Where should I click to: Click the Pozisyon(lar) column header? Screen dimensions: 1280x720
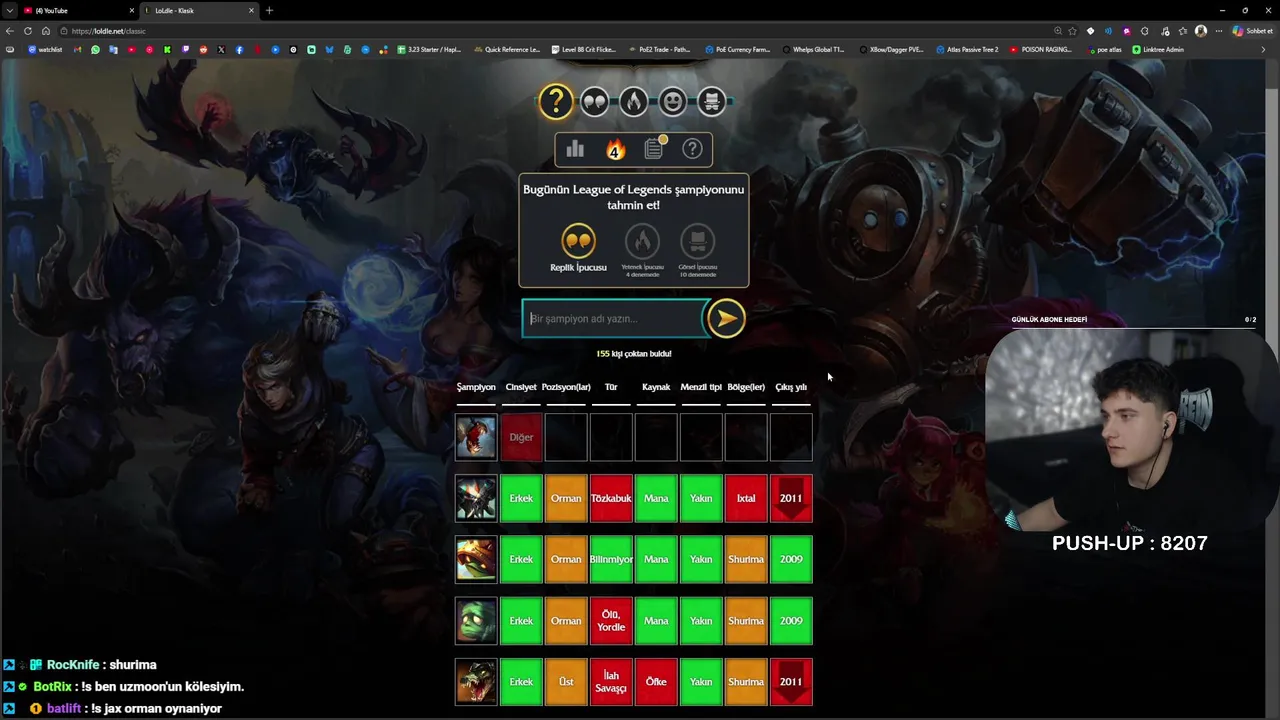tap(566, 387)
